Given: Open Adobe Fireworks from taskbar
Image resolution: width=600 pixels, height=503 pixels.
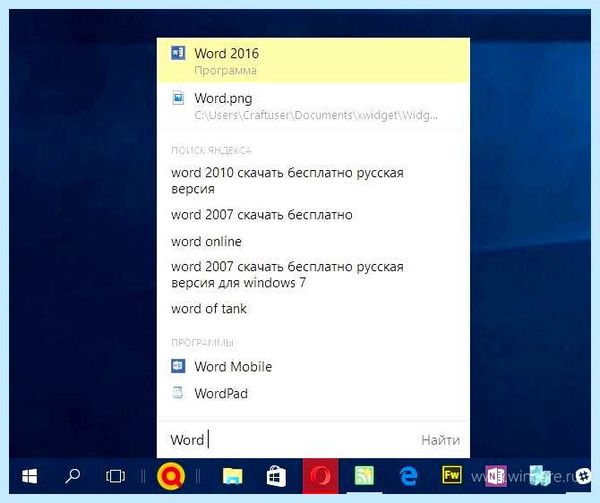Looking at the screenshot, I should tap(452, 475).
